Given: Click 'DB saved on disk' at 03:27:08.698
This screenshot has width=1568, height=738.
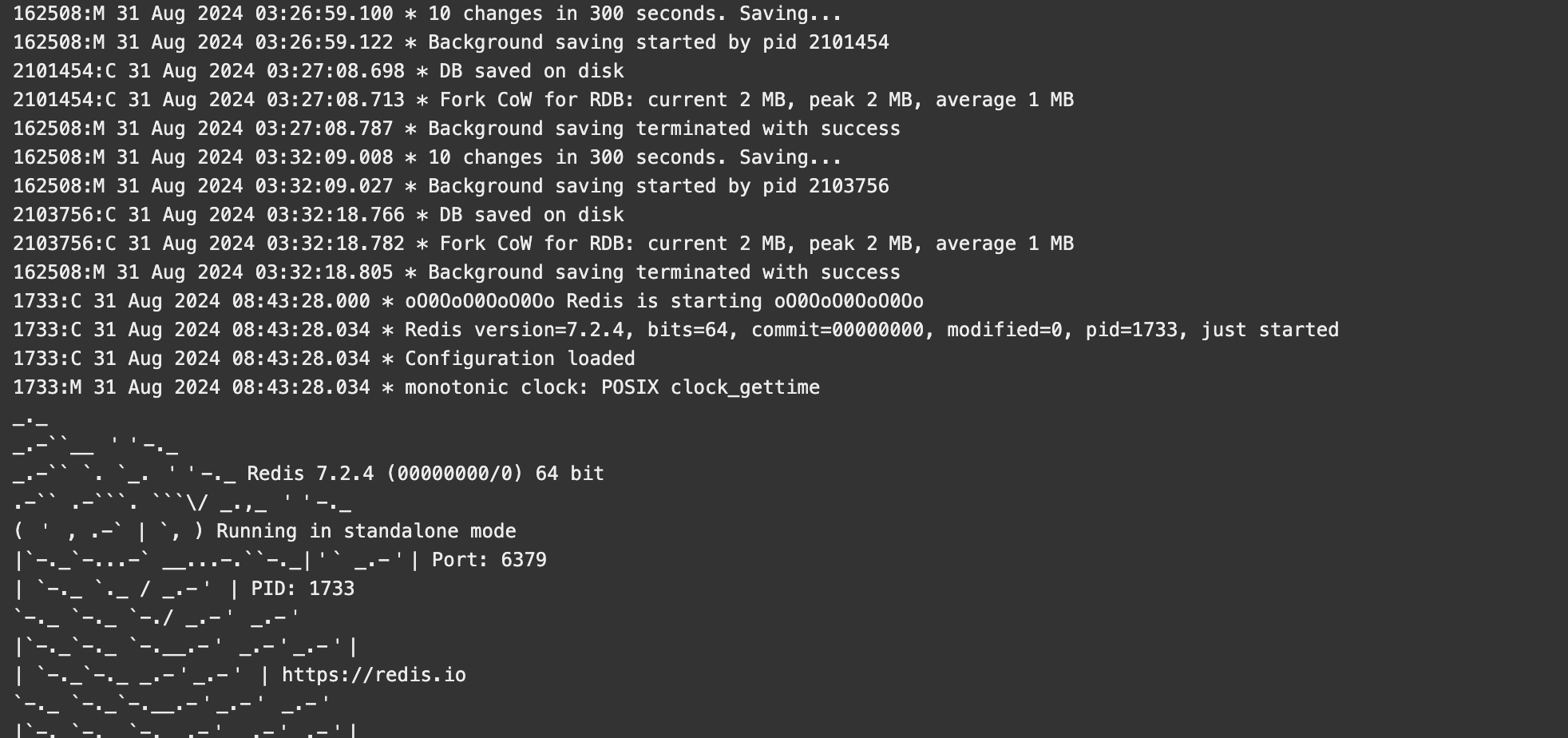Looking at the screenshot, I should [532, 71].
